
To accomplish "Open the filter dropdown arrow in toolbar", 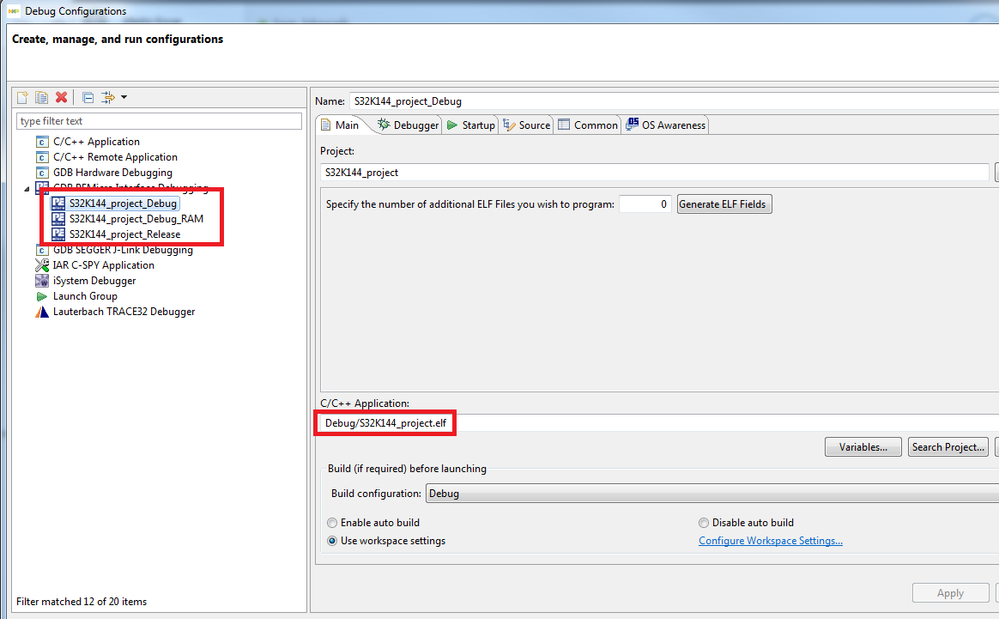I will [124, 97].
